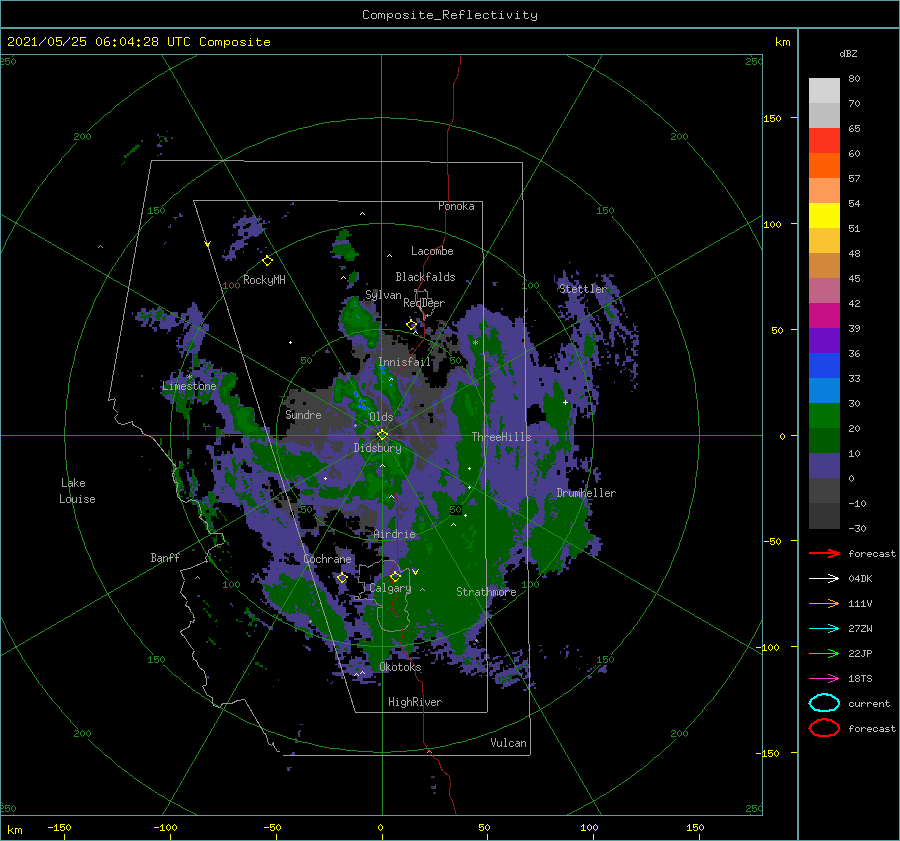Screen dimensions: 900x841
Task: Click the dBZ legend heading
Action: click(848, 53)
